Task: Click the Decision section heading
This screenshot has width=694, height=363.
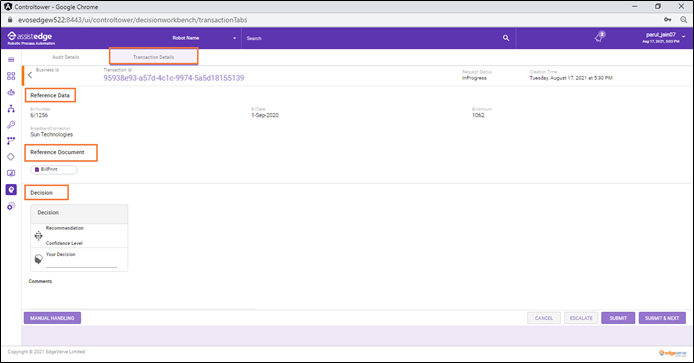Action: [x=41, y=193]
